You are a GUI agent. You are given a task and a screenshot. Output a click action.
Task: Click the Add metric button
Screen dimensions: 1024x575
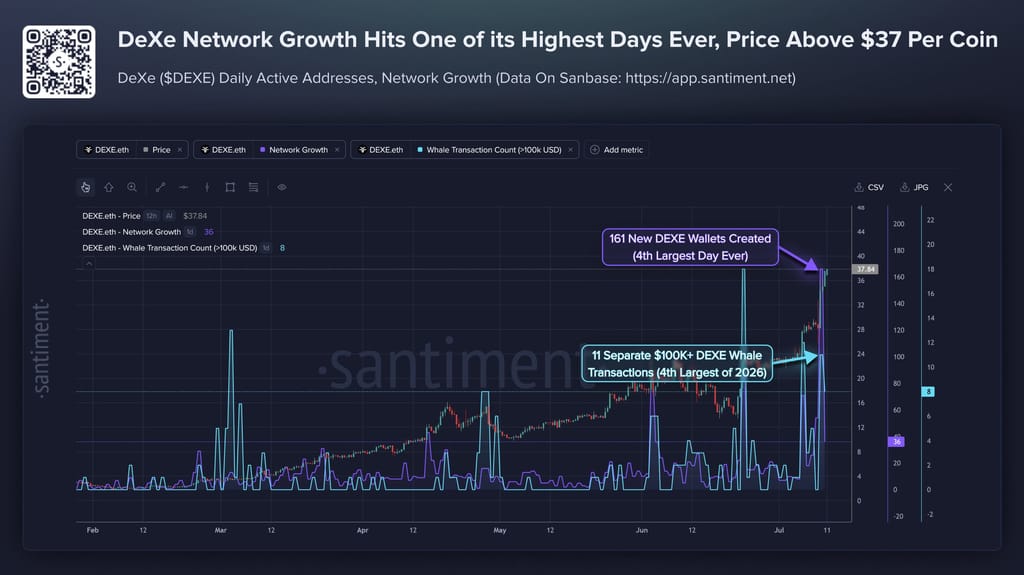tap(616, 150)
